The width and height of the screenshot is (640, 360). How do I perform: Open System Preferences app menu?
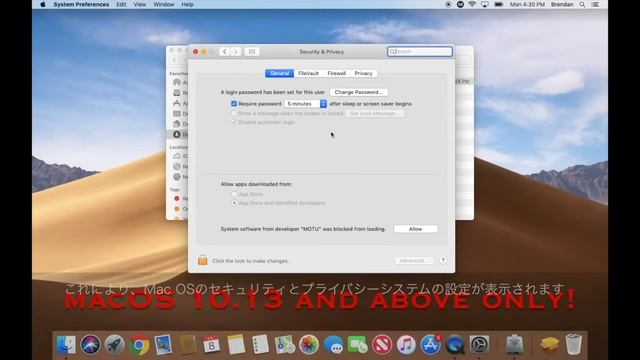tap(81, 4)
